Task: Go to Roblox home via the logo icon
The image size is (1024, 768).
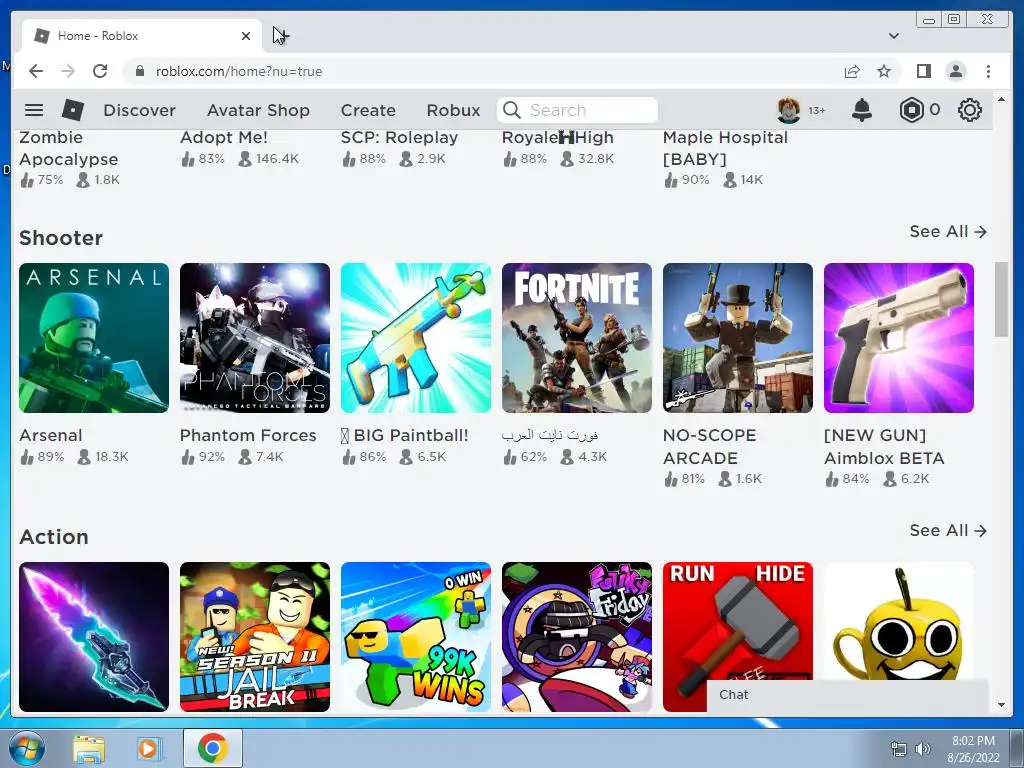Action: click(72, 110)
